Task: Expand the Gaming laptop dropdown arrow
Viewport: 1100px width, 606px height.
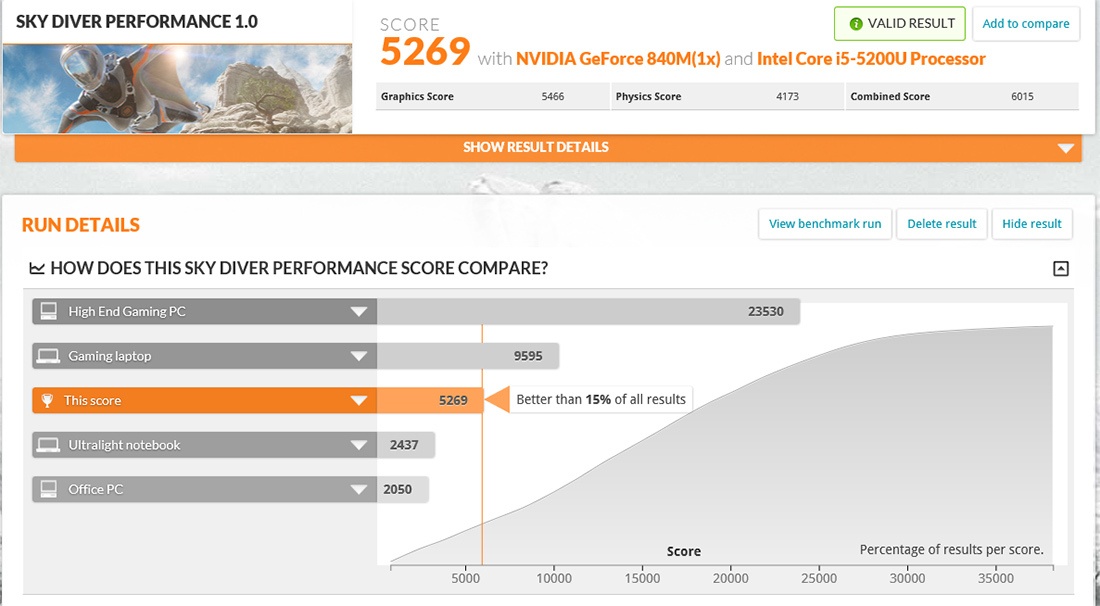Action: click(358, 356)
